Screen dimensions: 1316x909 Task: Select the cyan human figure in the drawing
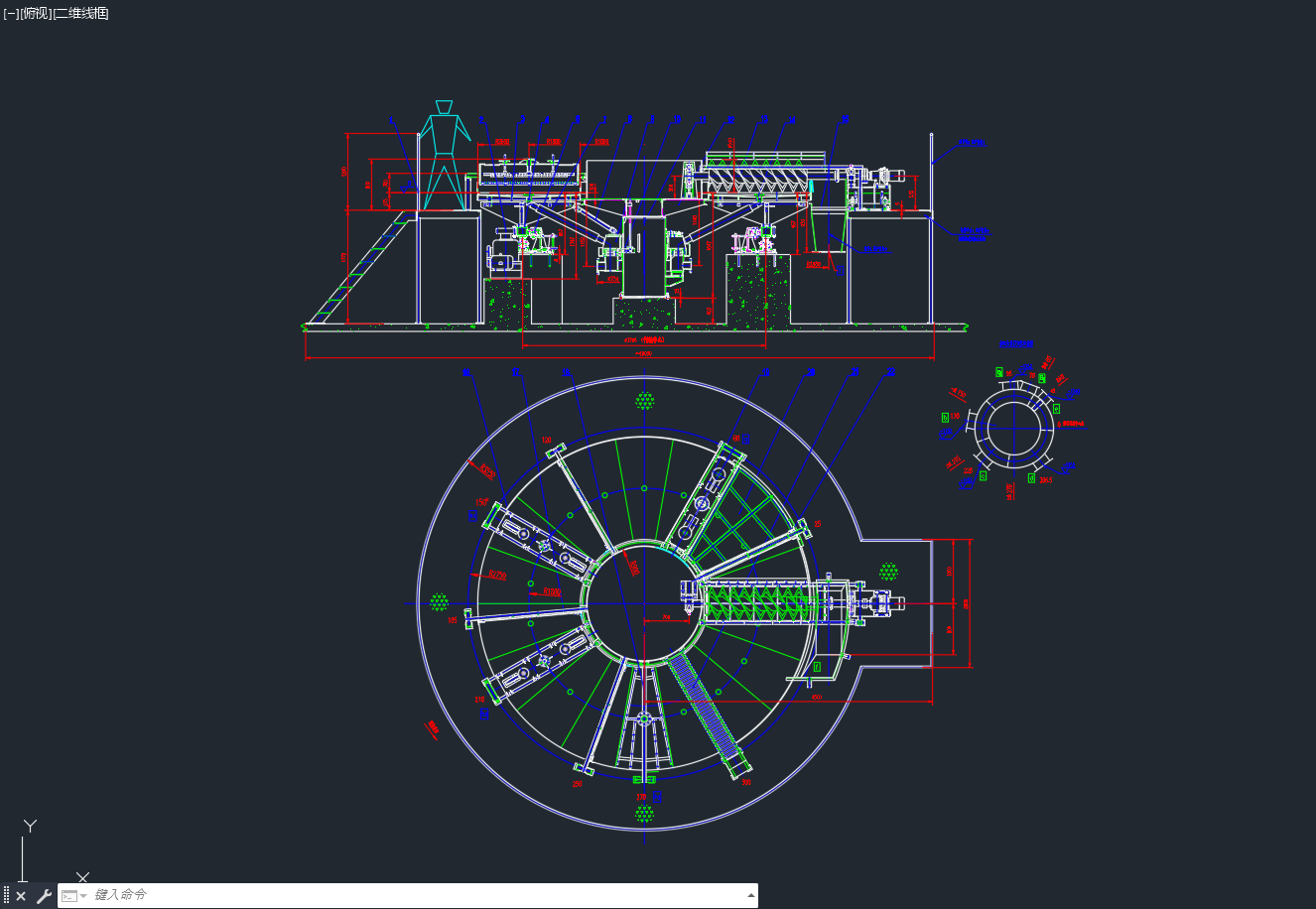pos(444,155)
